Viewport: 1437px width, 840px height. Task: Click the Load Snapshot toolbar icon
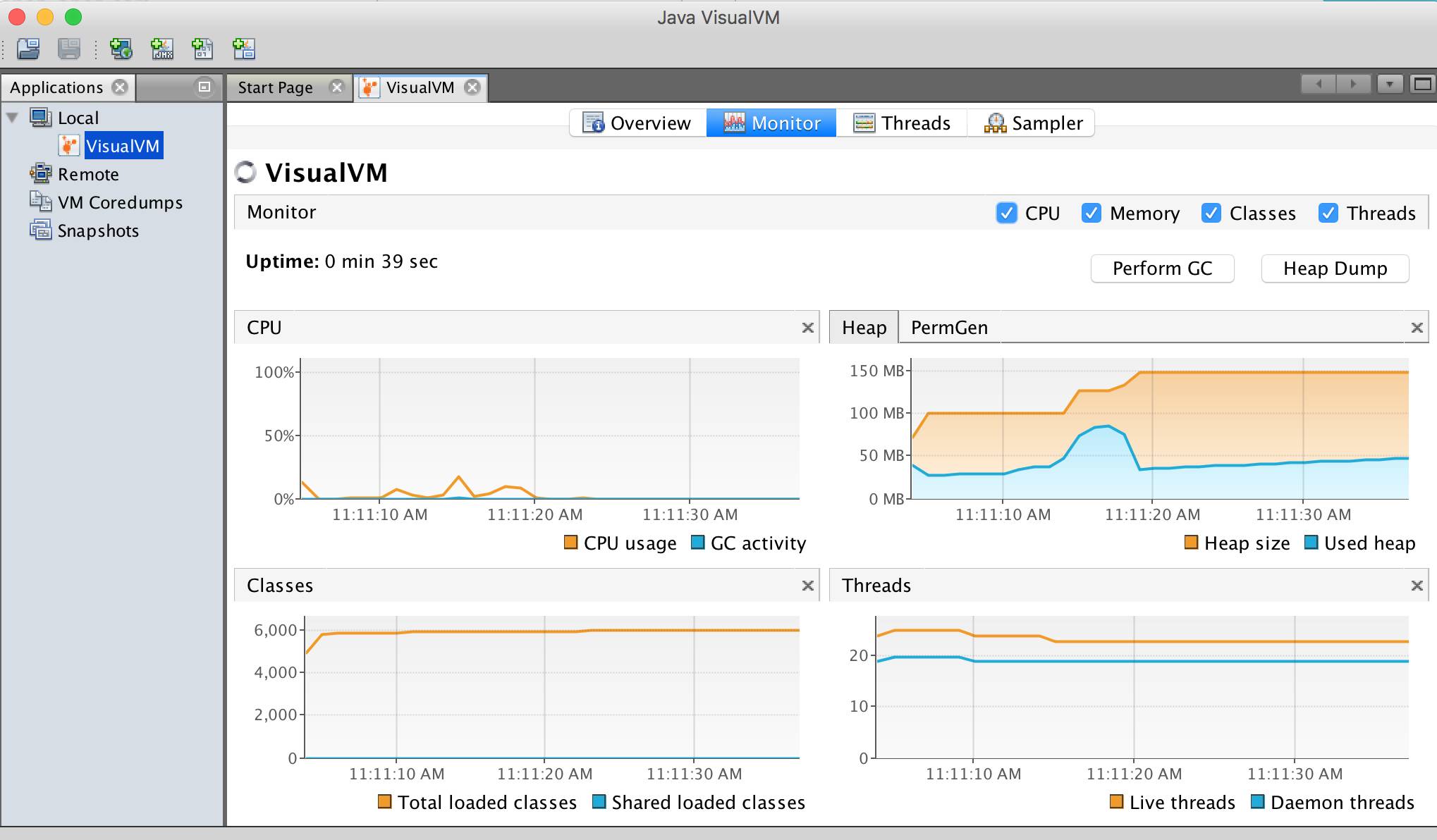tap(28, 49)
